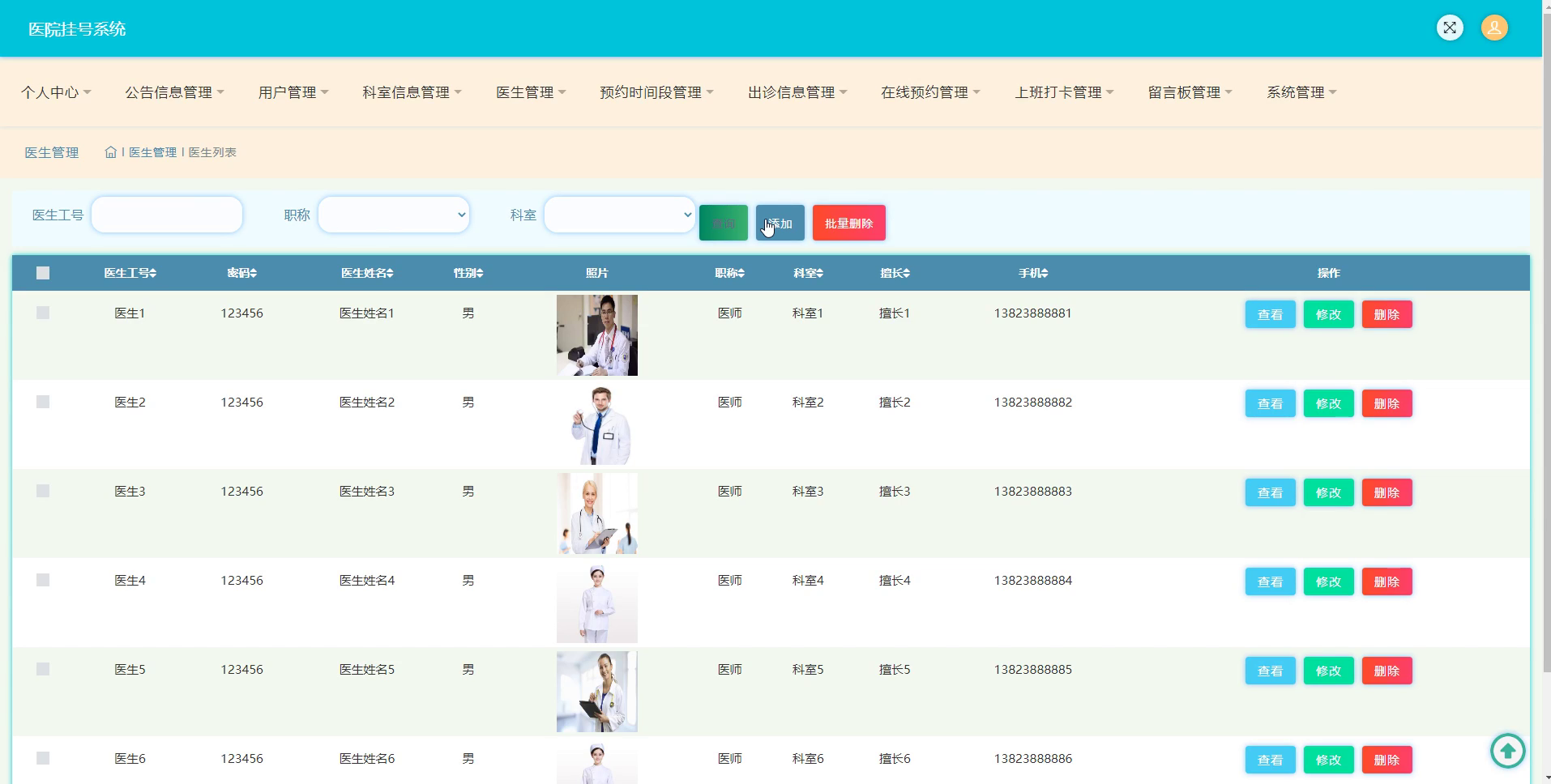The height and width of the screenshot is (784, 1551).
Task: Check the checkbox for 医生6 row
Action: [x=43, y=758]
